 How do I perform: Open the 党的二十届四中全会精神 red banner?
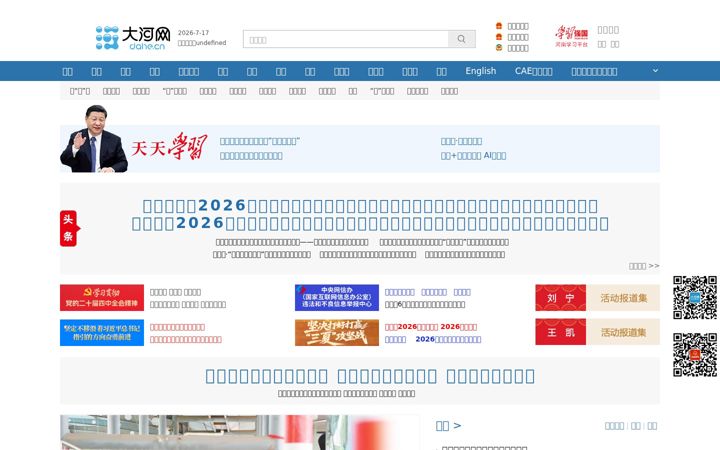[x=102, y=298]
